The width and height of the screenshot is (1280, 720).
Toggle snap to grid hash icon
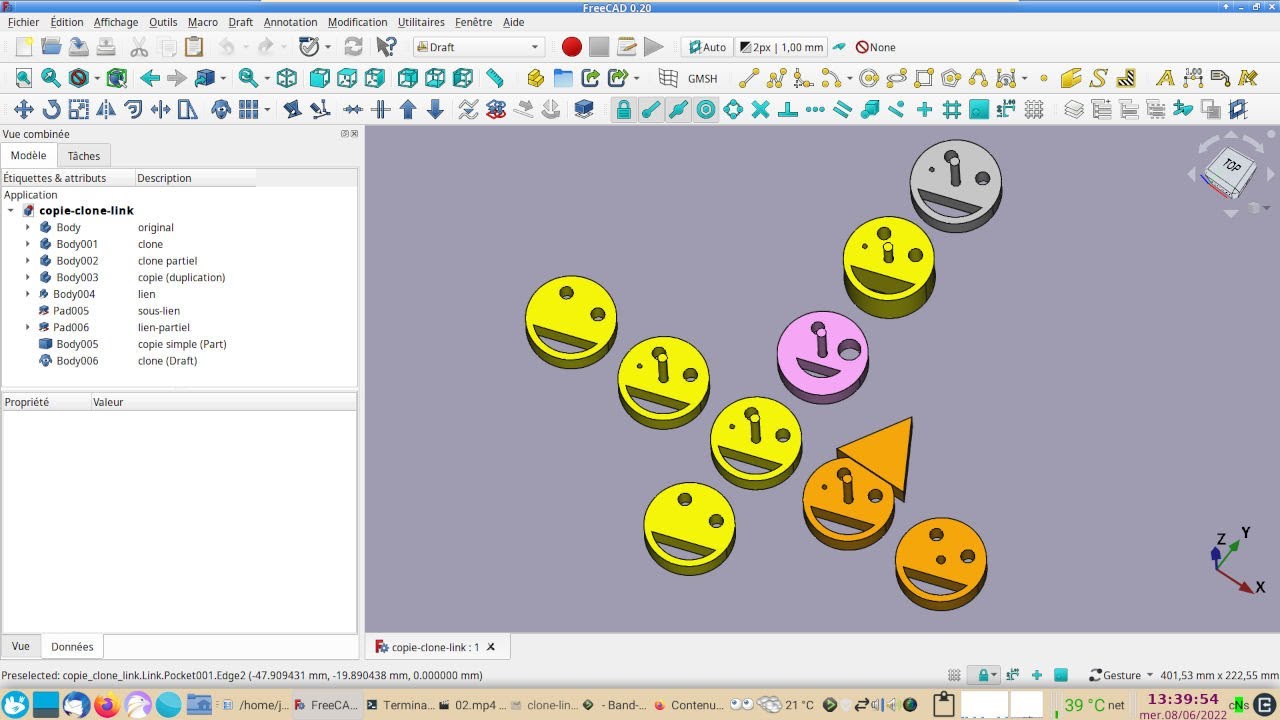point(951,109)
